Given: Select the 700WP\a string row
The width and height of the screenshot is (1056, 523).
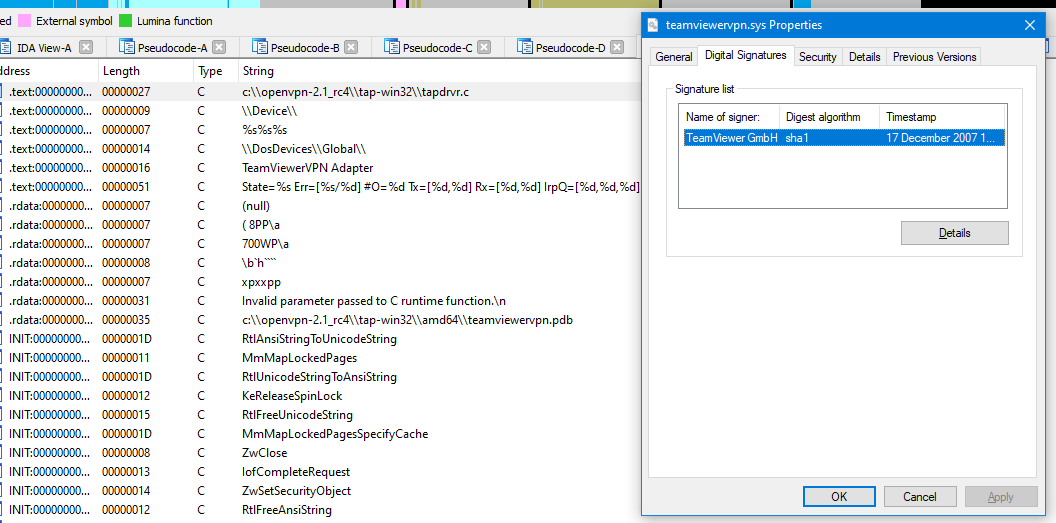Looking at the screenshot, I should click(320, 243).
